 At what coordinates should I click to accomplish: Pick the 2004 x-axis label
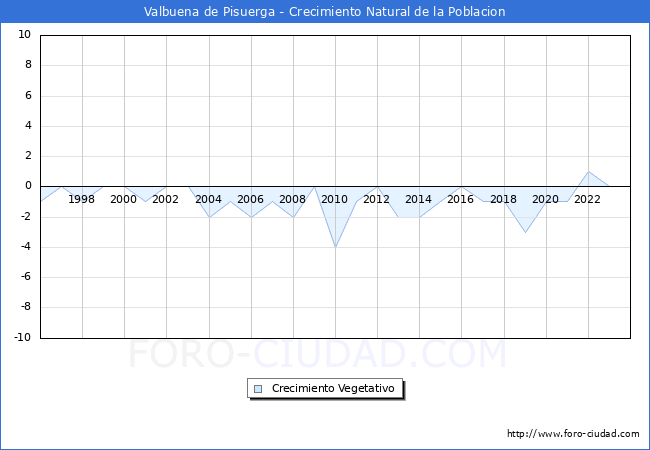coord(208,199)
